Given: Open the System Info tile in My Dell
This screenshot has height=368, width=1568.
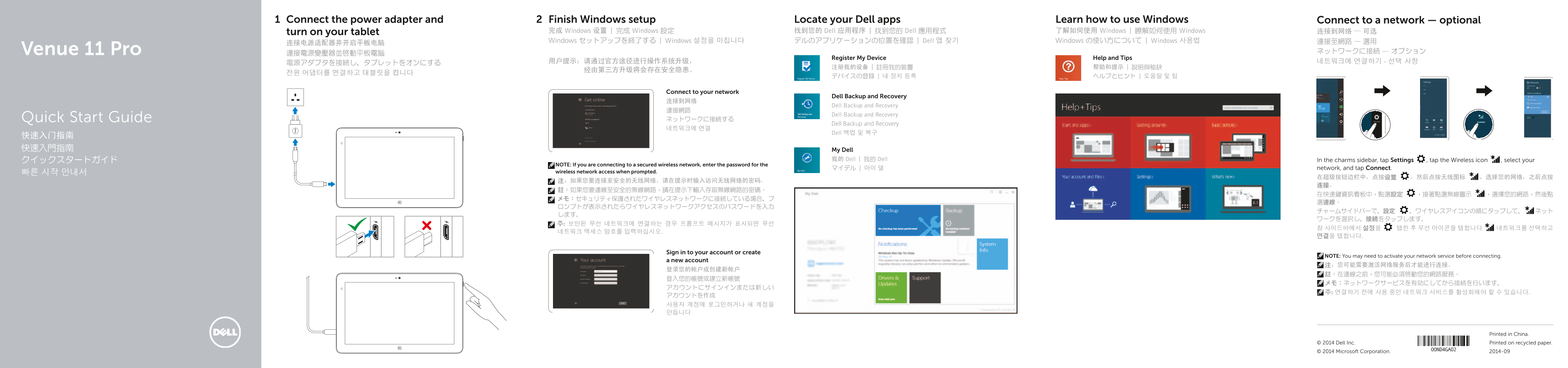Looking at the screenshot, I should point(993,253).
